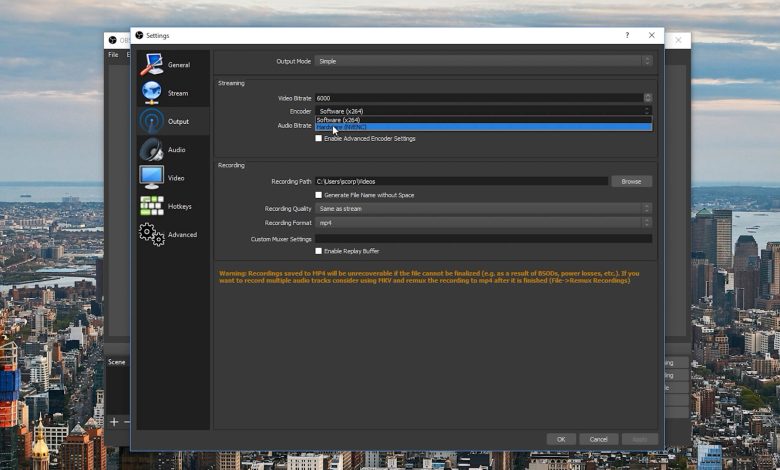Toggle Enable Replay Buffer checkbox
This screenshot has height=470, width=780.
319,251
